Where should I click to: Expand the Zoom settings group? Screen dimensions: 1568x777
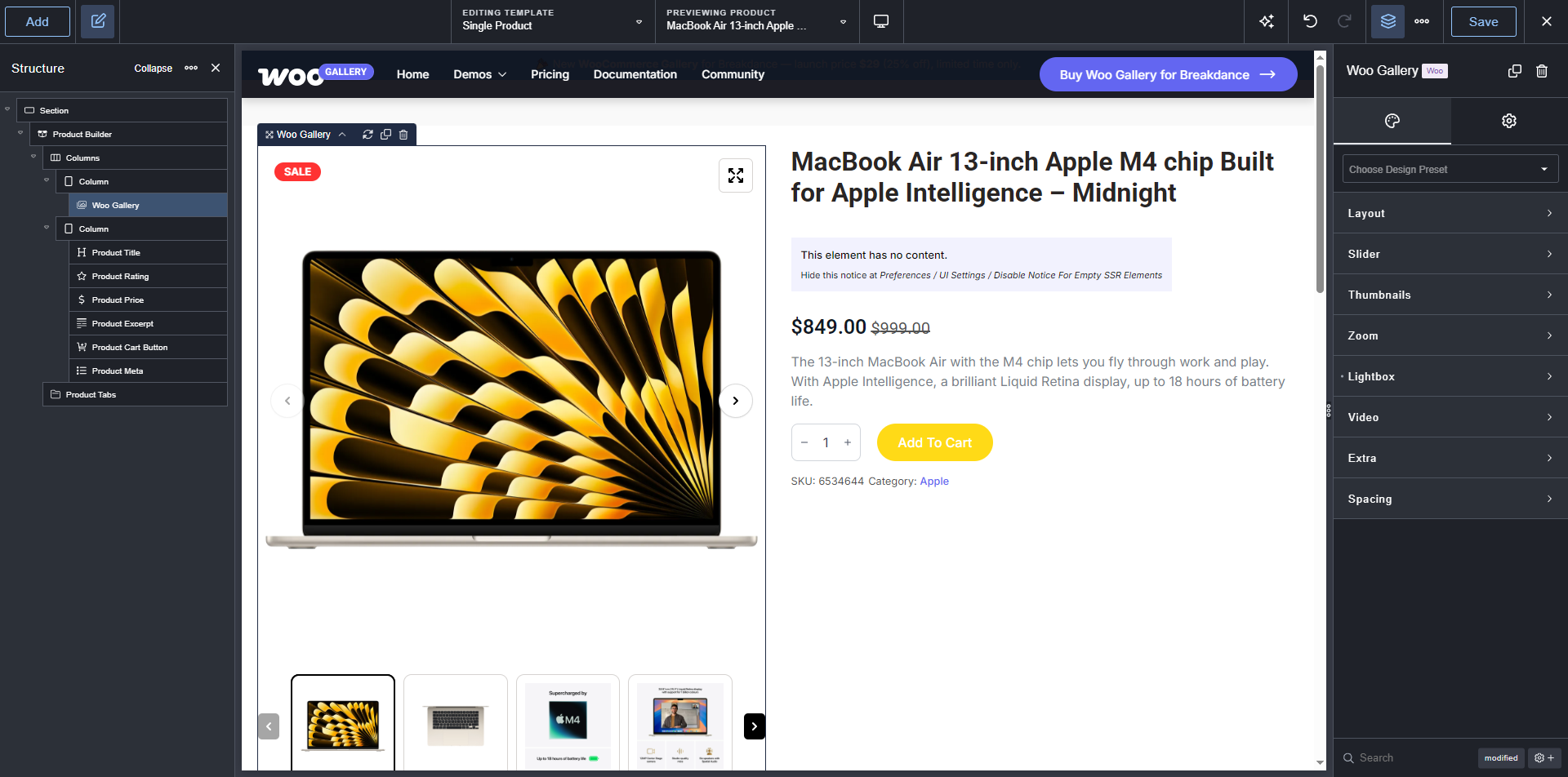[1450, 335]
